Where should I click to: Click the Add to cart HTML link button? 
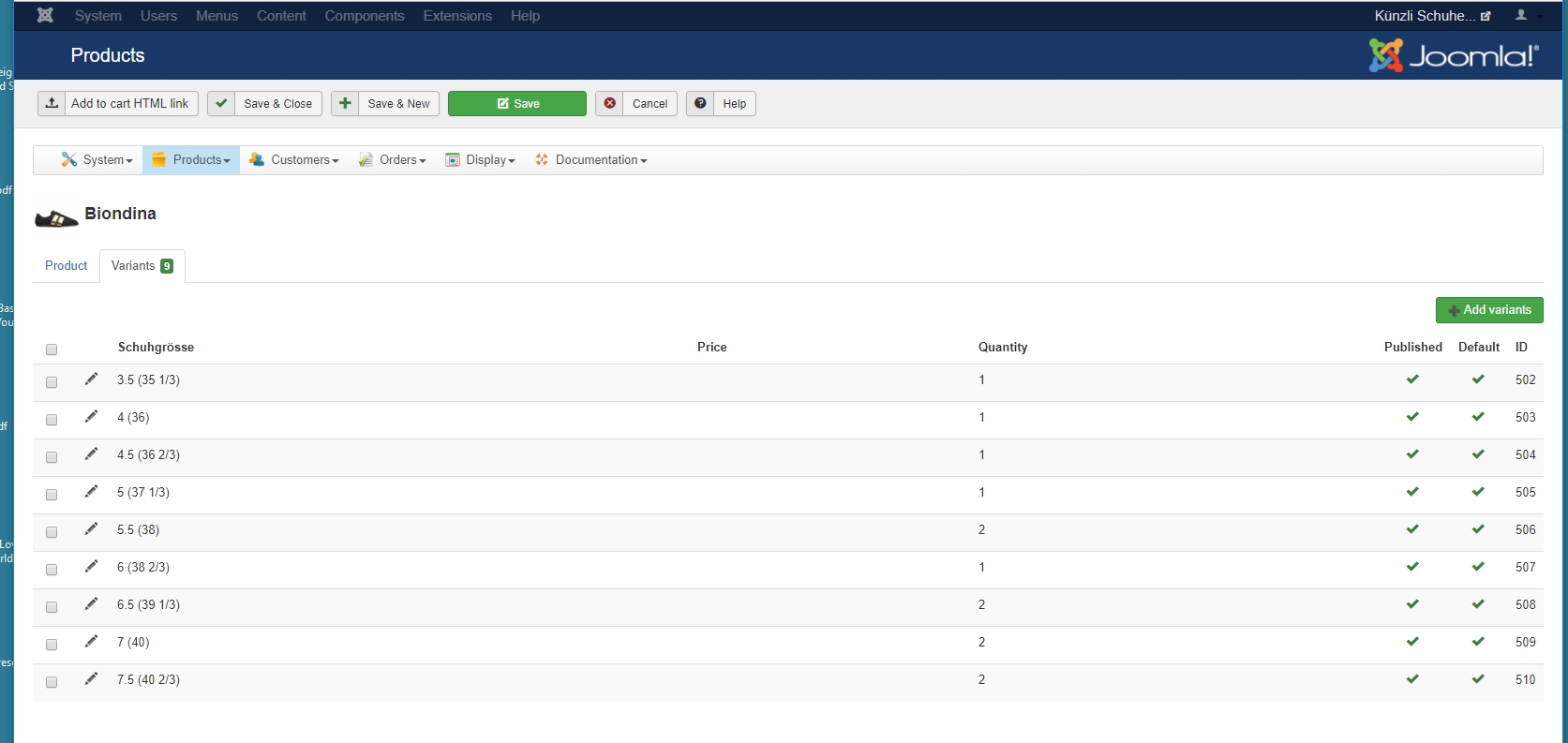pyautogui.click(x=118, y=103)
